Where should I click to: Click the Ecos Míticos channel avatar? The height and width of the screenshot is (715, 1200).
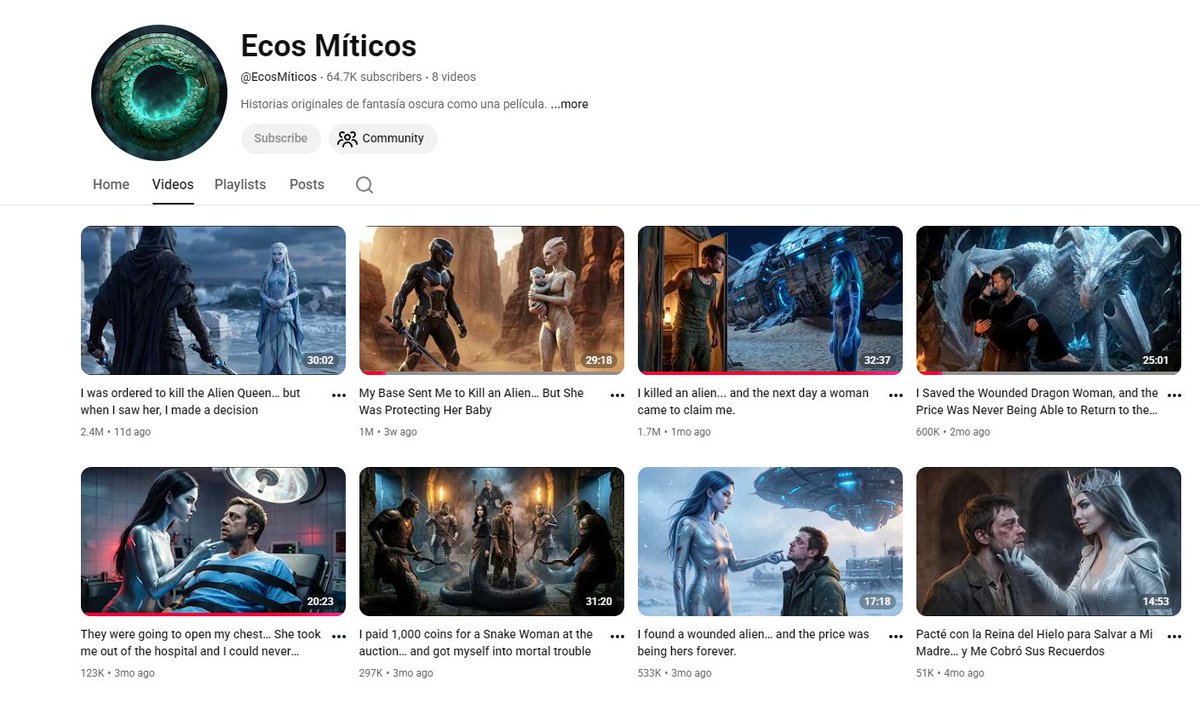click(159, 93)
